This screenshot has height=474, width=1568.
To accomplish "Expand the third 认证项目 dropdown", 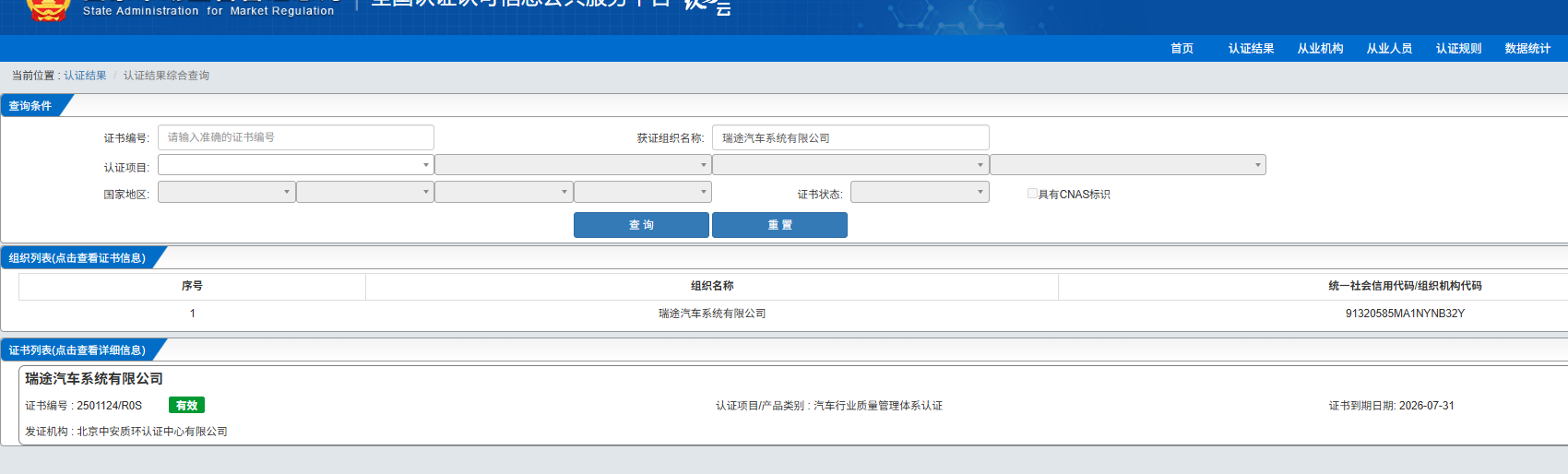I will point(850,165).
